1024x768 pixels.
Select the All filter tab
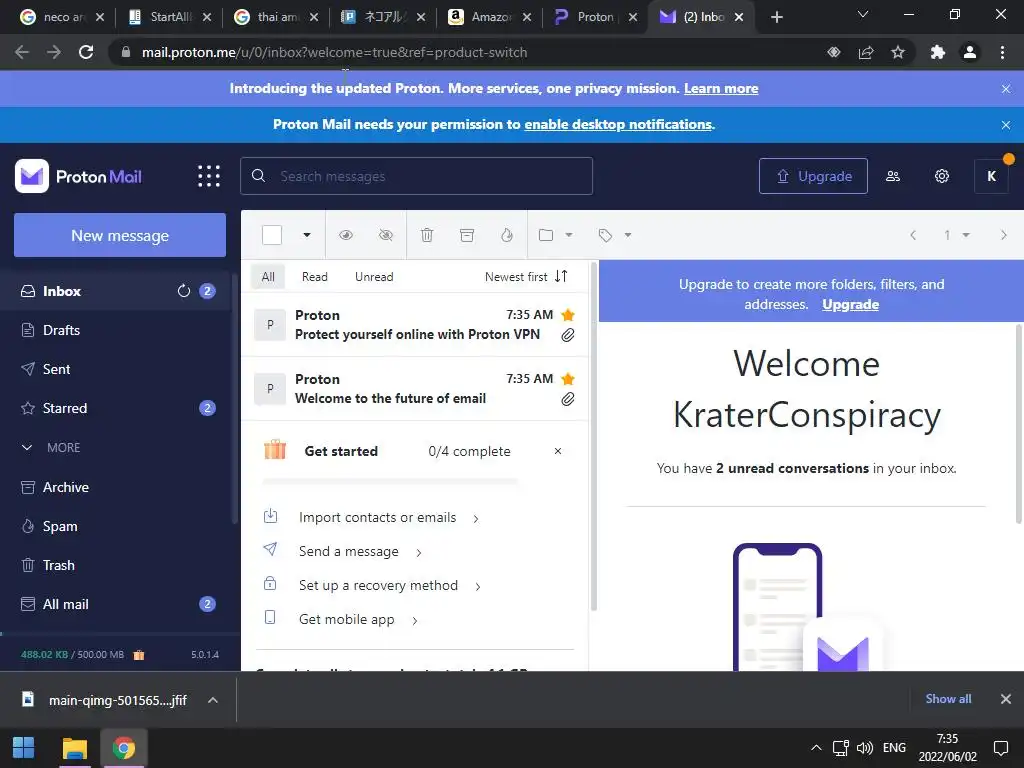(x=268, y=277)
